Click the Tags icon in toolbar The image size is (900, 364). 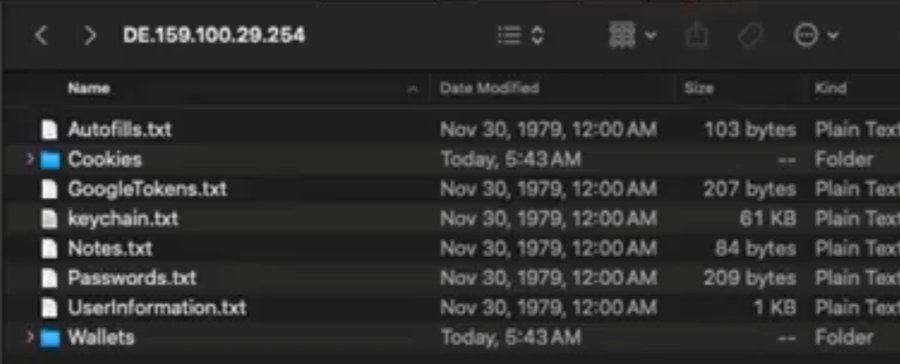pos(750,36)
